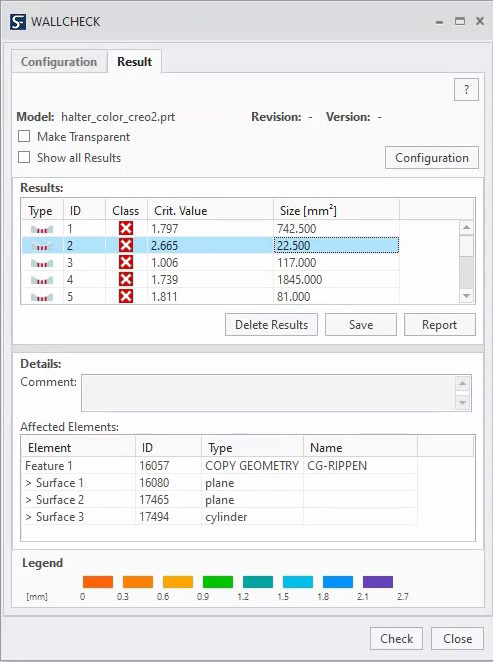Enable the Make Transparent checkbox
This screenshot has width=493, height=662.
[24, 136]
